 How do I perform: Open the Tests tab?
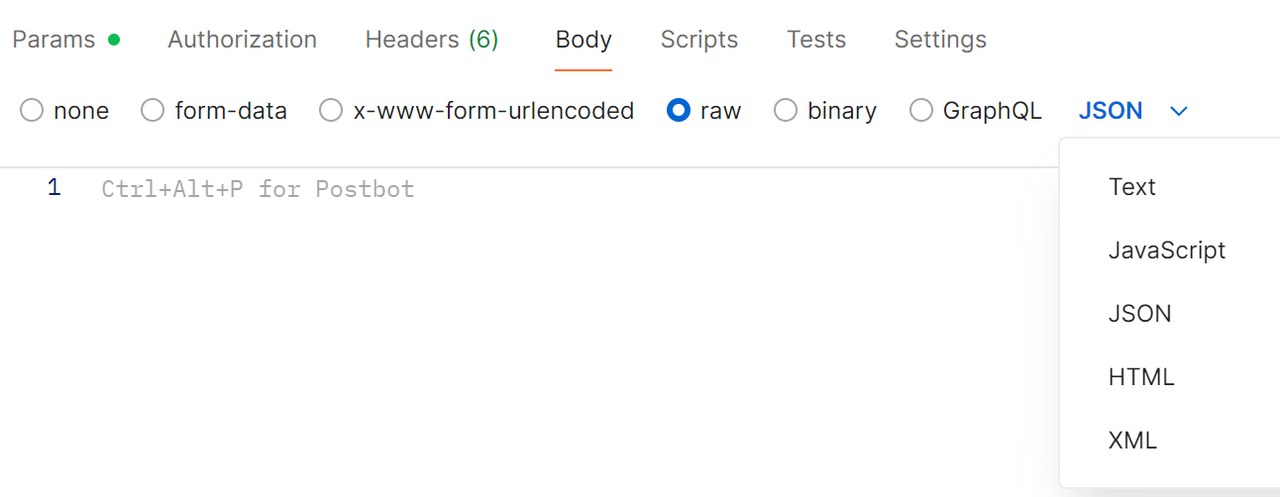click(x=816, y=40)
